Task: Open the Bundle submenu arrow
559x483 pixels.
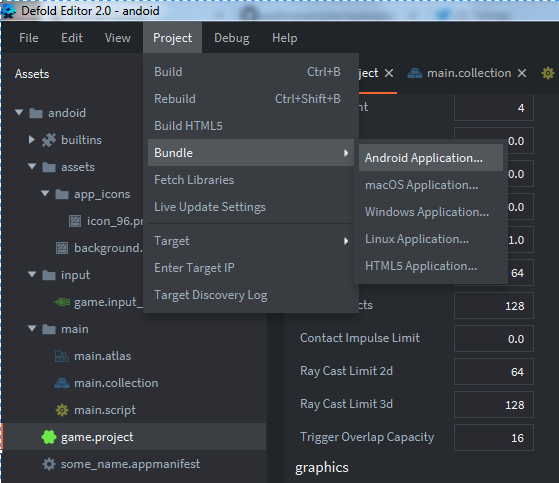Action: (345, 153)
